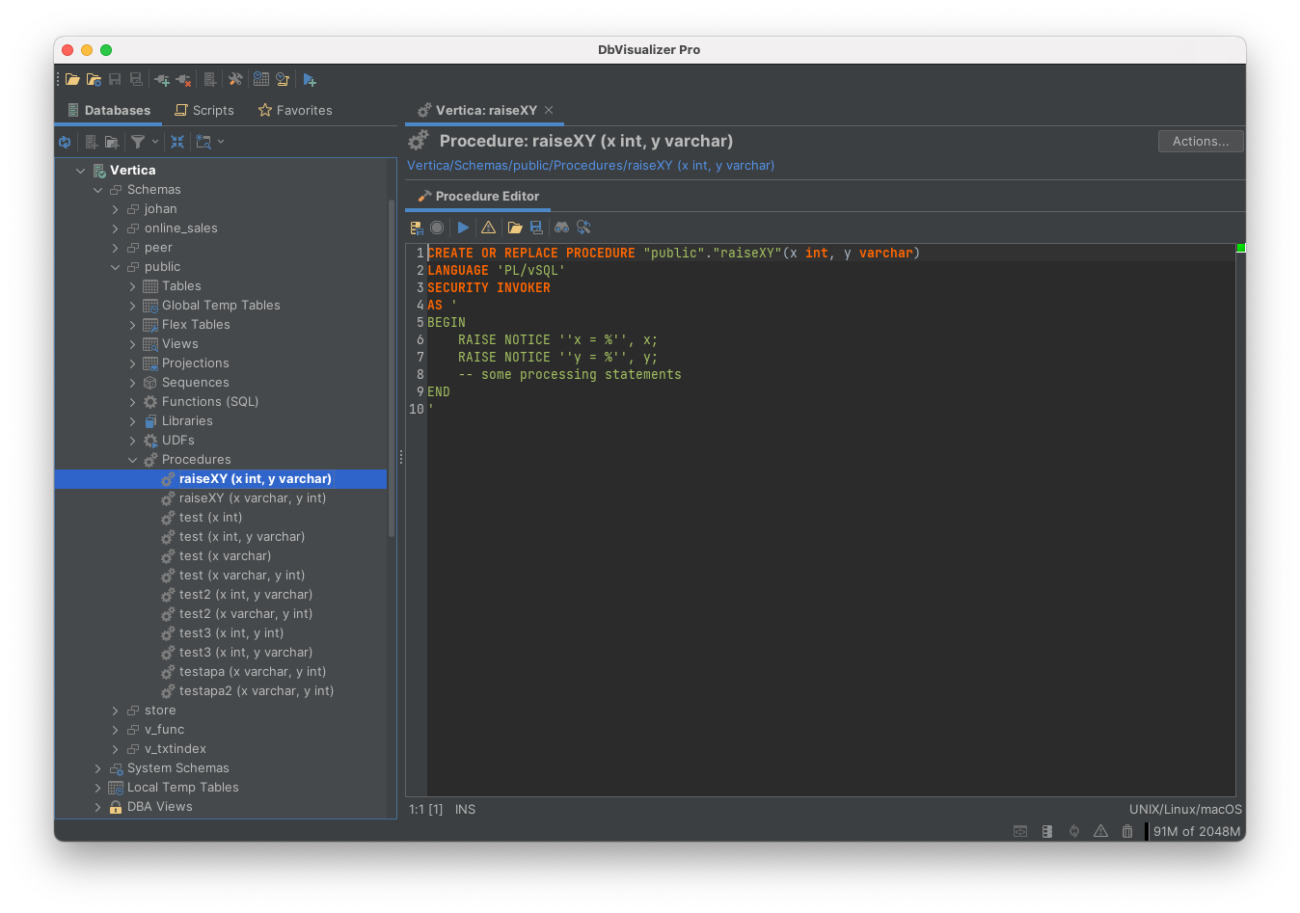
Task: Click the binoculars Find icon in editor toolbar
Action: pos(561,228)
